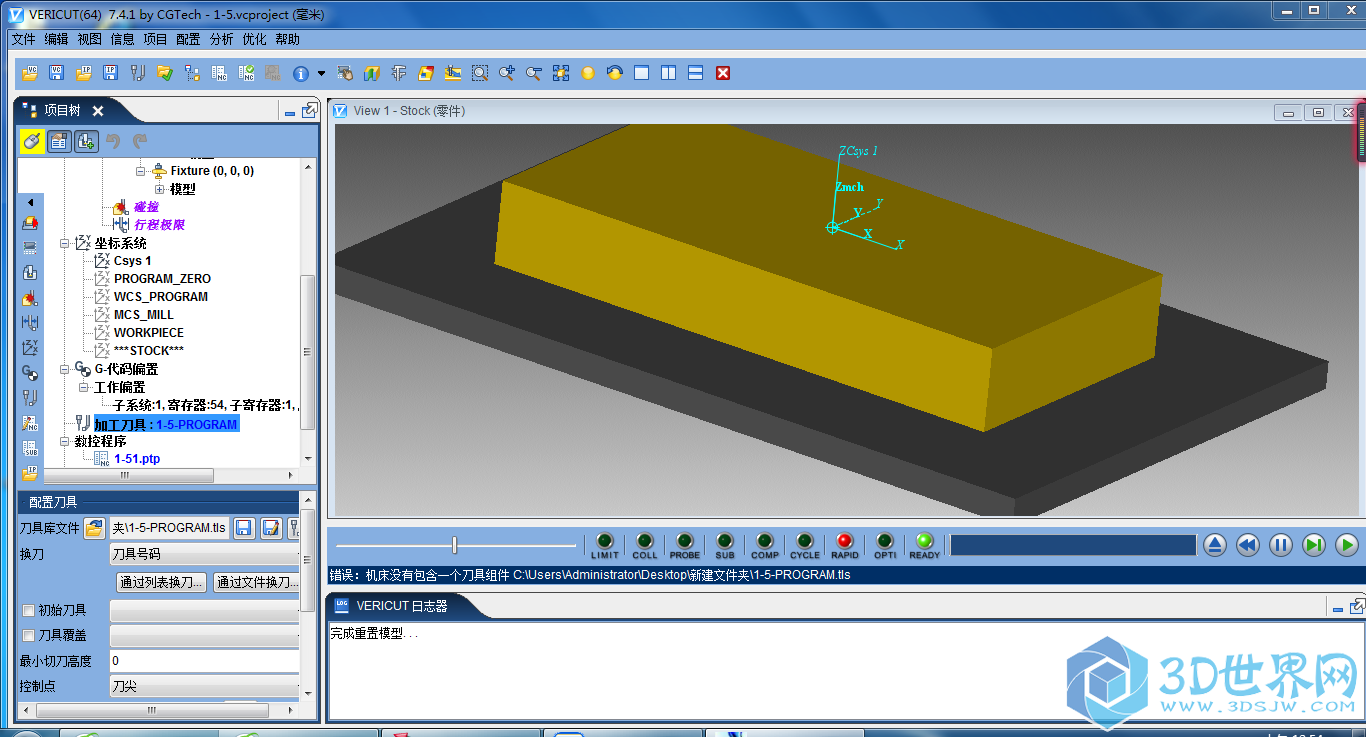
Task: Open the 分析 menu
Action: click(x=221, y=40)
